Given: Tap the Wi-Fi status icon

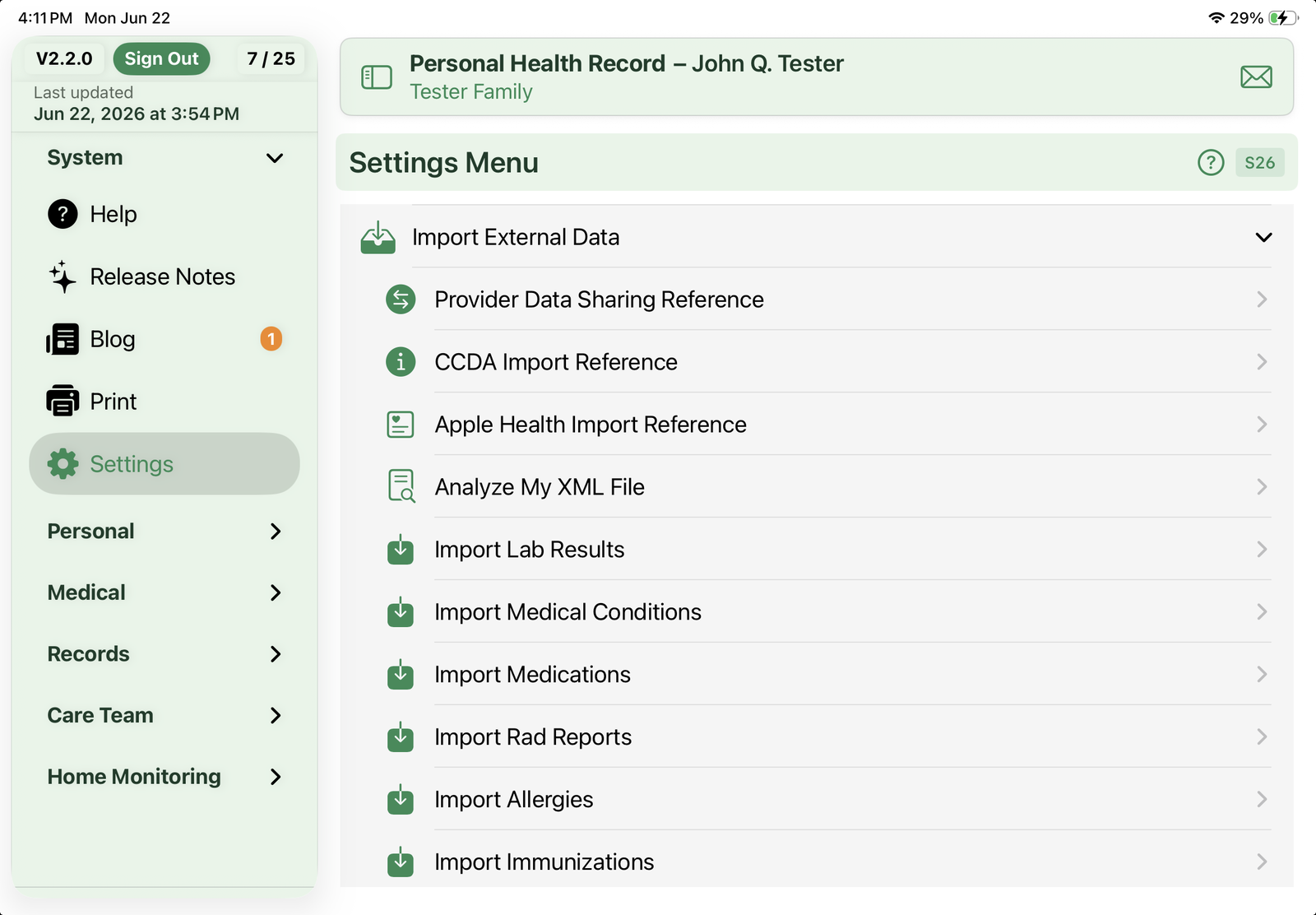Looking at the screenshot, I should 1216,18.
